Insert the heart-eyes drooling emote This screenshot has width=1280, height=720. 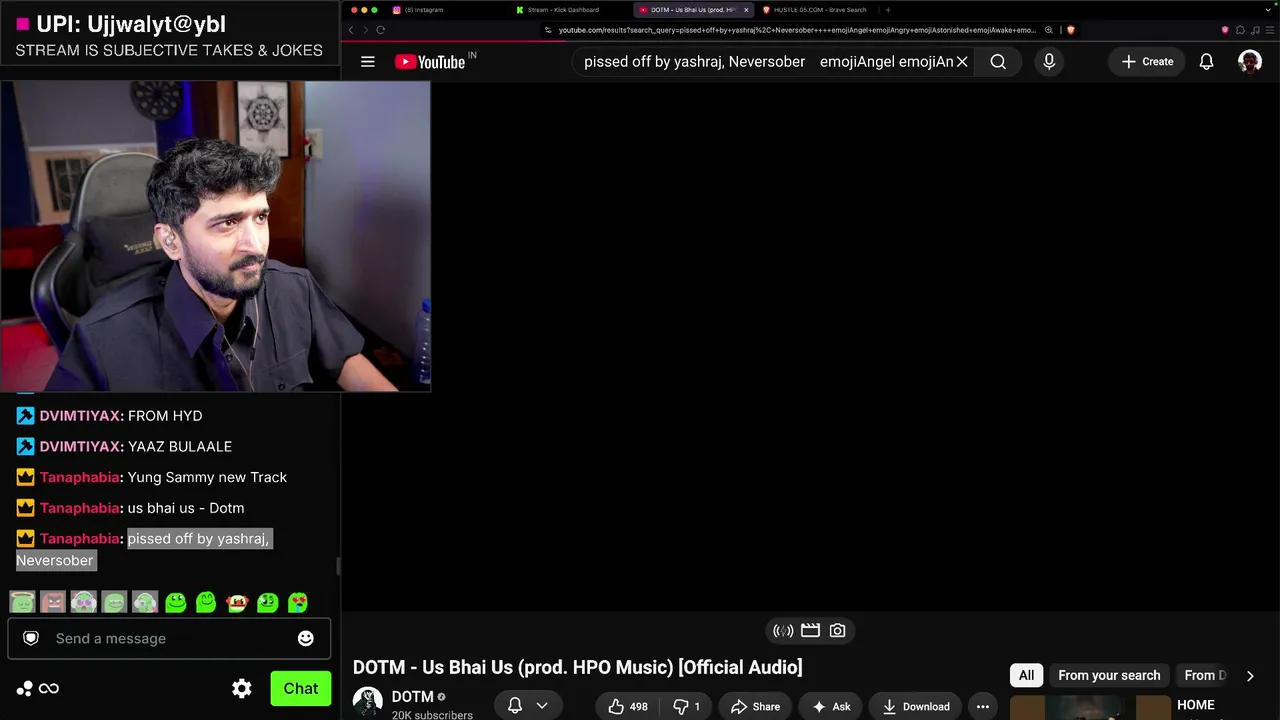point(298,602)
